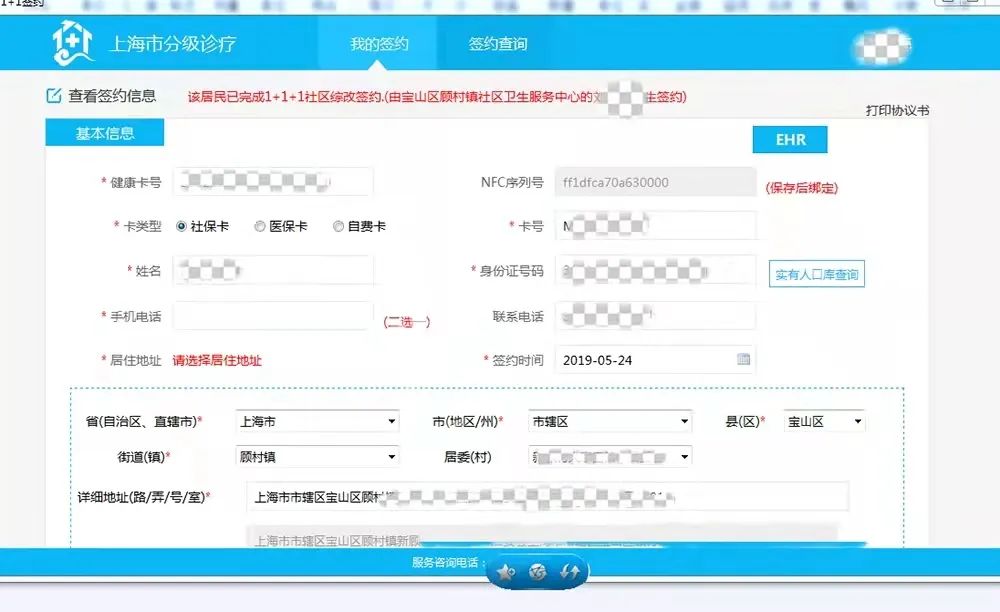
Task: Select the 自费卡 radio button
Action: (x=339, y=226)
